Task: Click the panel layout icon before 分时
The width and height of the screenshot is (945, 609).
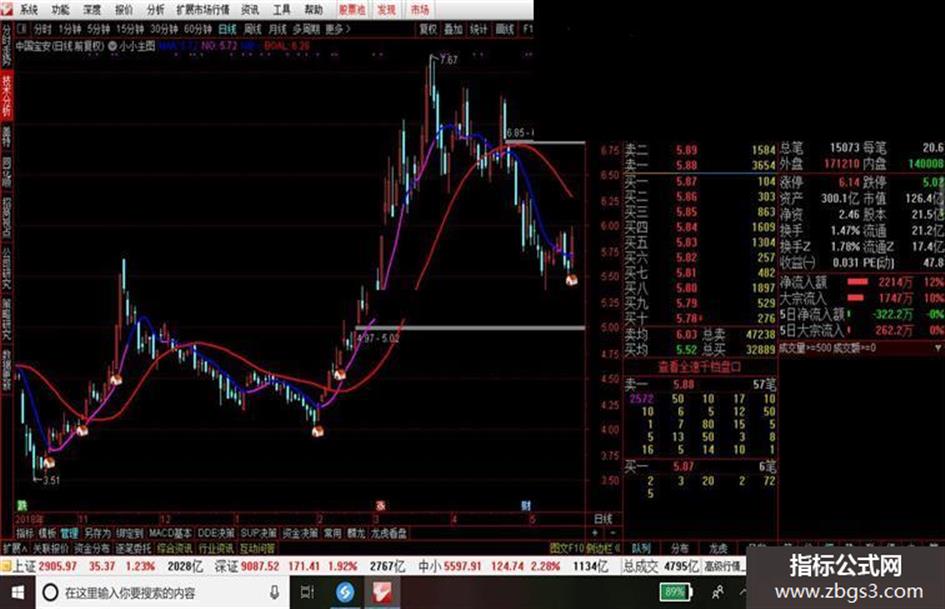Action: click(x=22, y=28)
